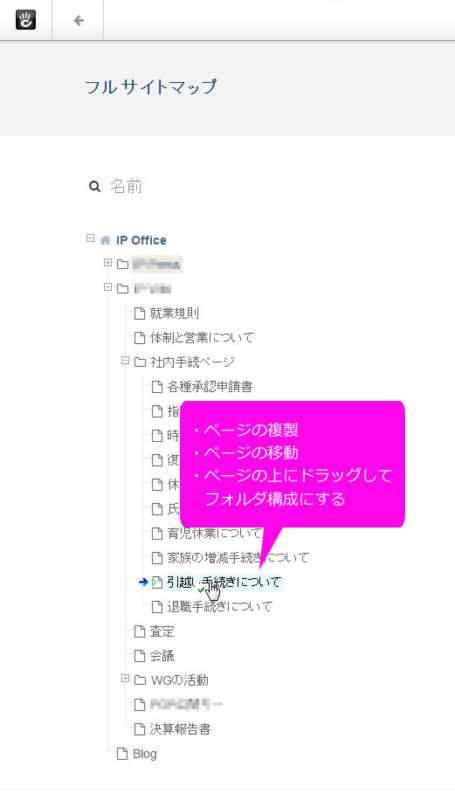Click the home icon beside IP Office
Screen dimensions: 455x800
click(105, 240)
